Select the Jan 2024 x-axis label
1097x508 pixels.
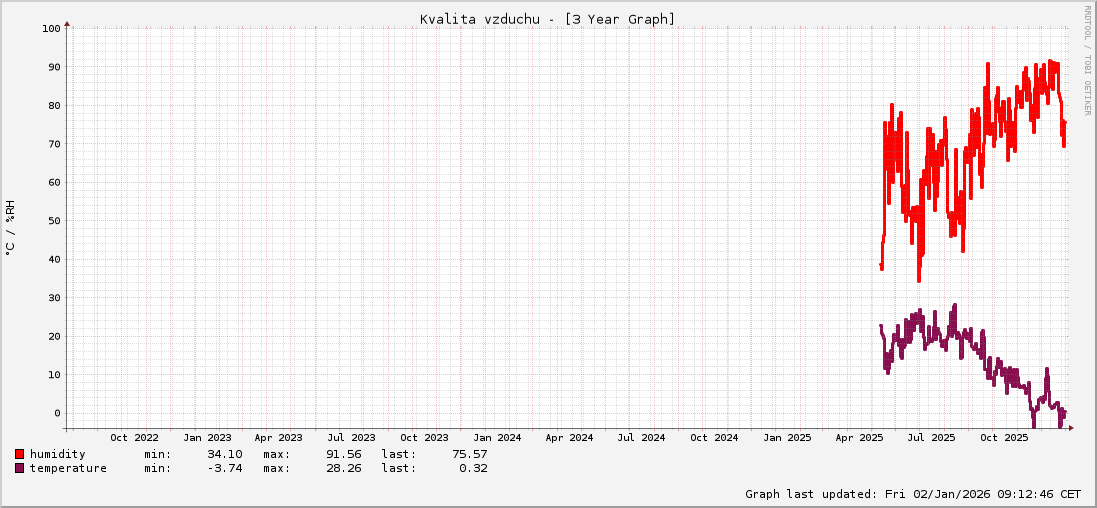click(497, 437)
